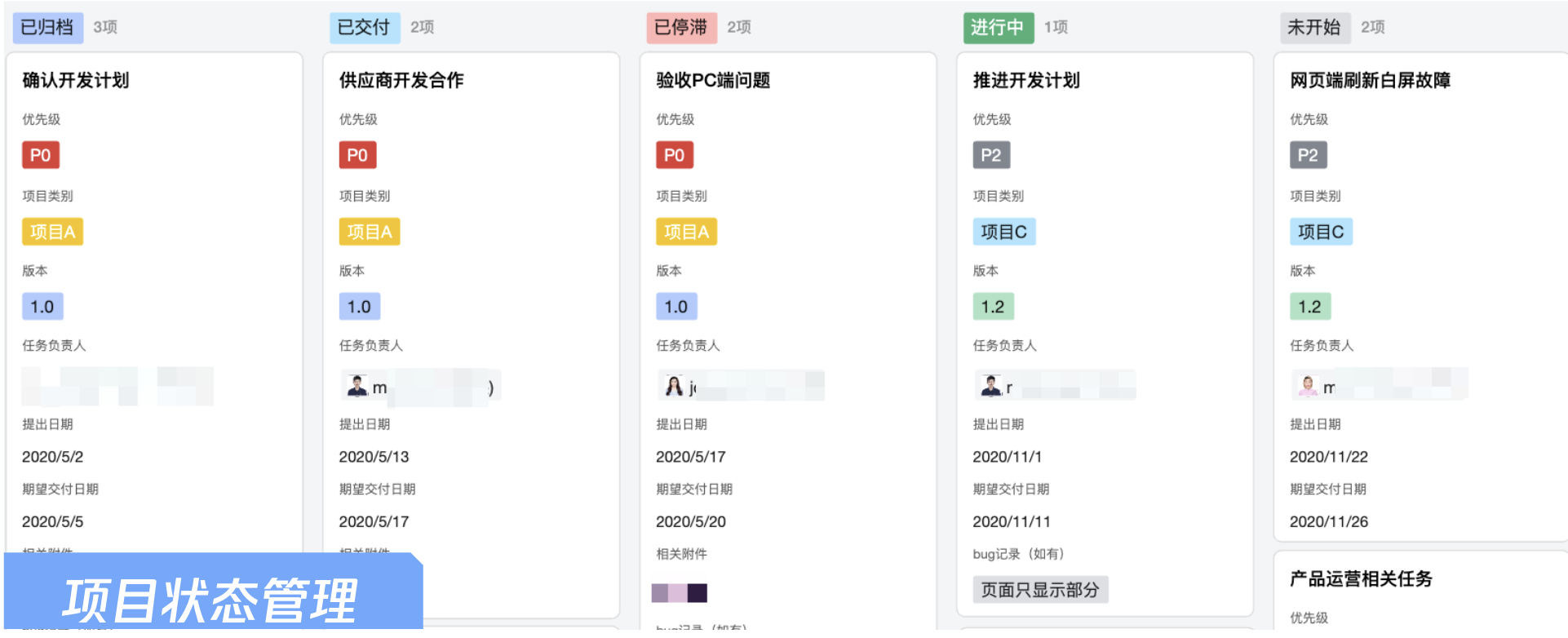This screenshot has height=638, width=1568.
Task: Open the 网页端刷新白屏故障 card
Action: (1370, 81)
